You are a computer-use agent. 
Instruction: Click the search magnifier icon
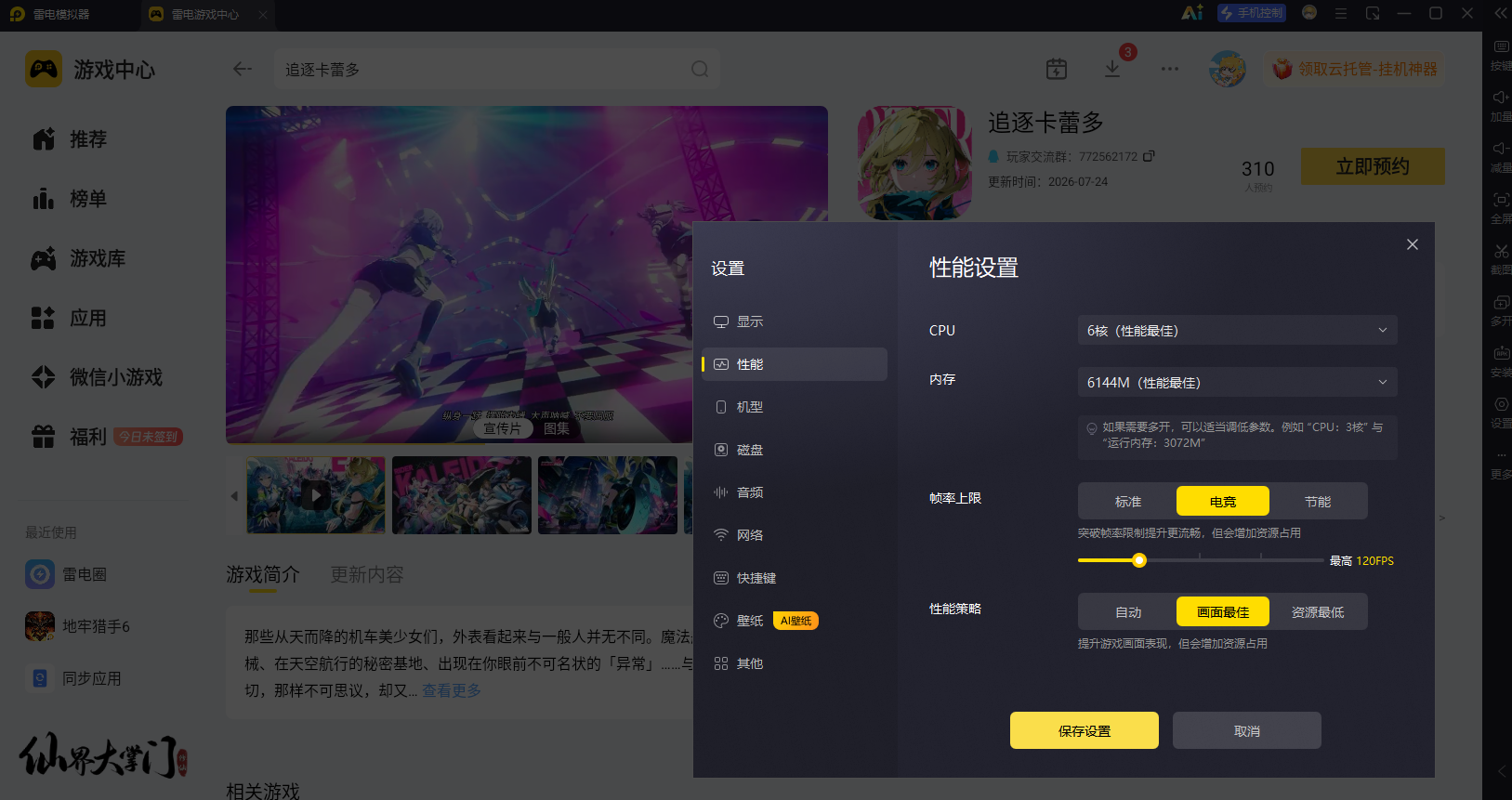pos(700,70)
